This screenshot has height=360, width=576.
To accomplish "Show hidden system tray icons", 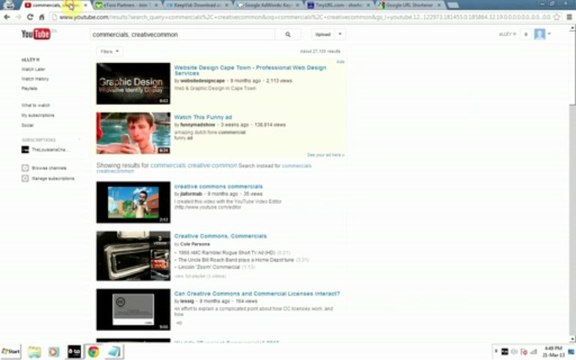I will click(496, 352).
